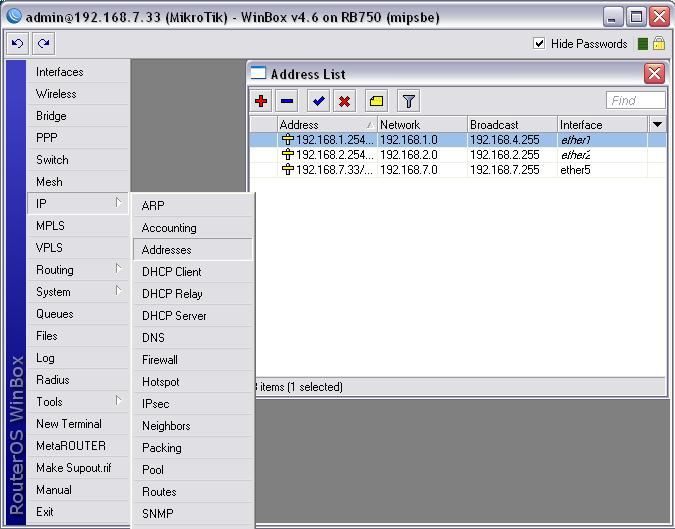
Task: Click address icon of 192.168.7.33 row
Action: (287, 170)
